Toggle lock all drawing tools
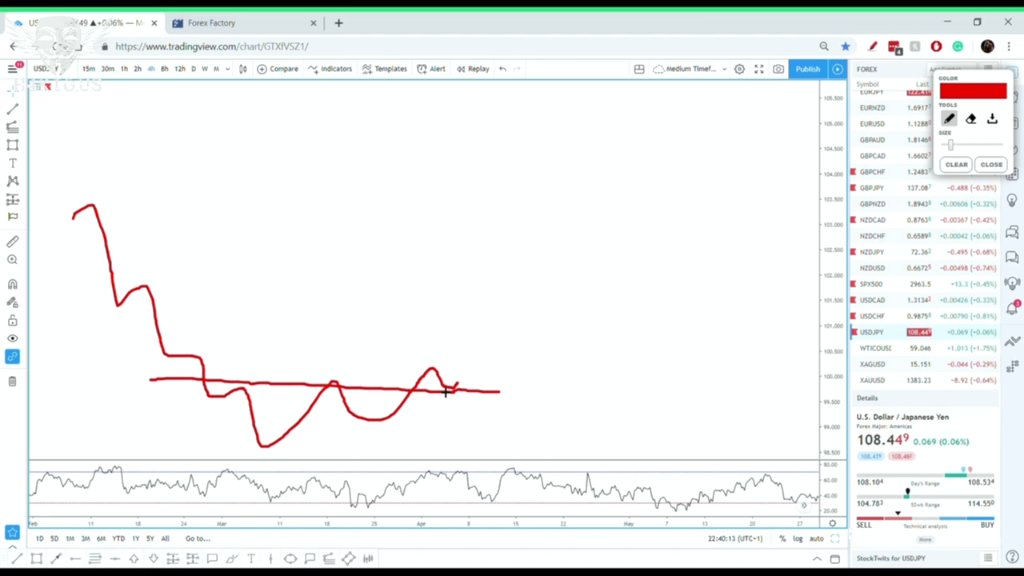The height and width of the screenshot is (576, 1024). coord(12,321)
